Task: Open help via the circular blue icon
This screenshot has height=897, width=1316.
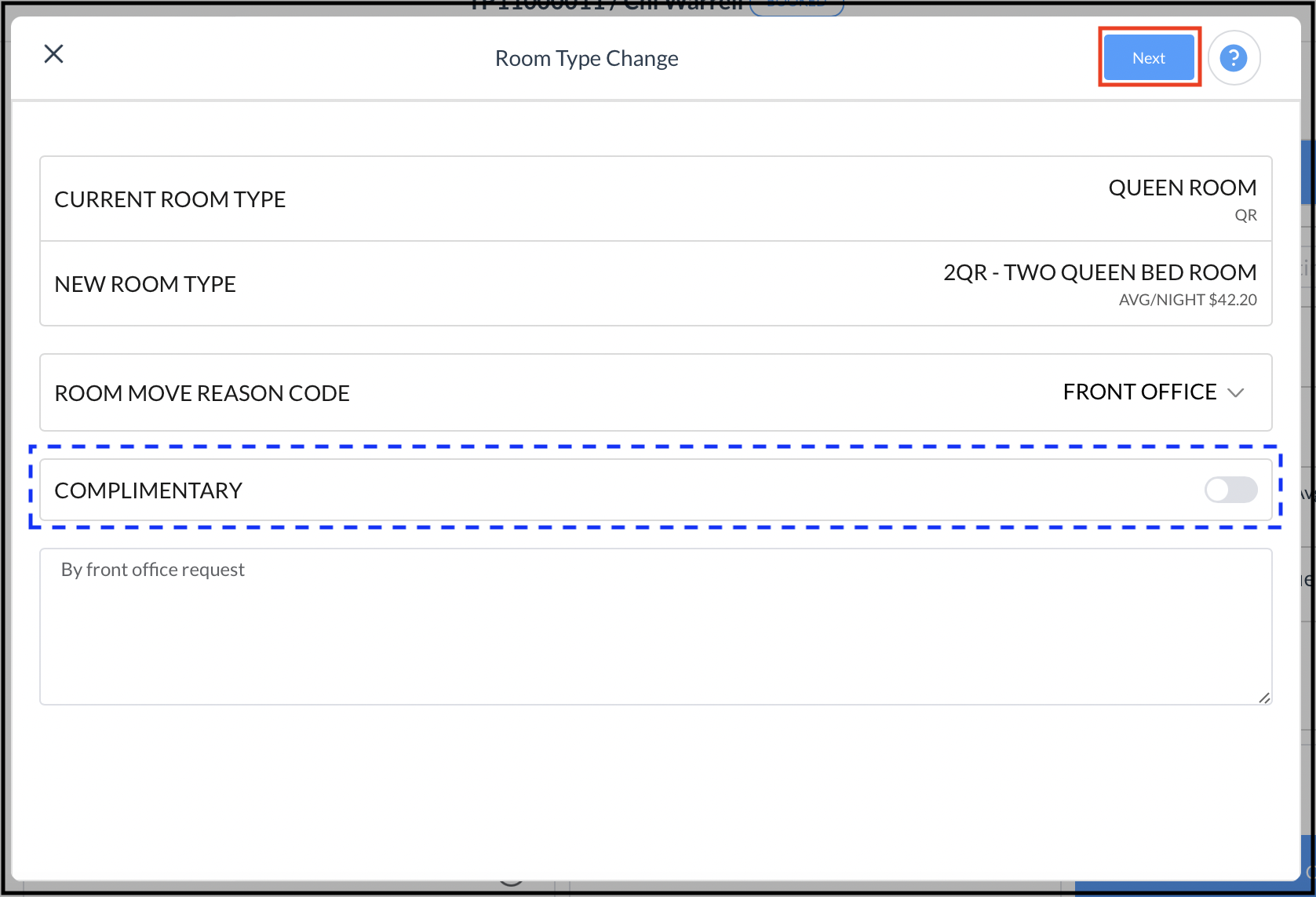Action: point(1234,57)
